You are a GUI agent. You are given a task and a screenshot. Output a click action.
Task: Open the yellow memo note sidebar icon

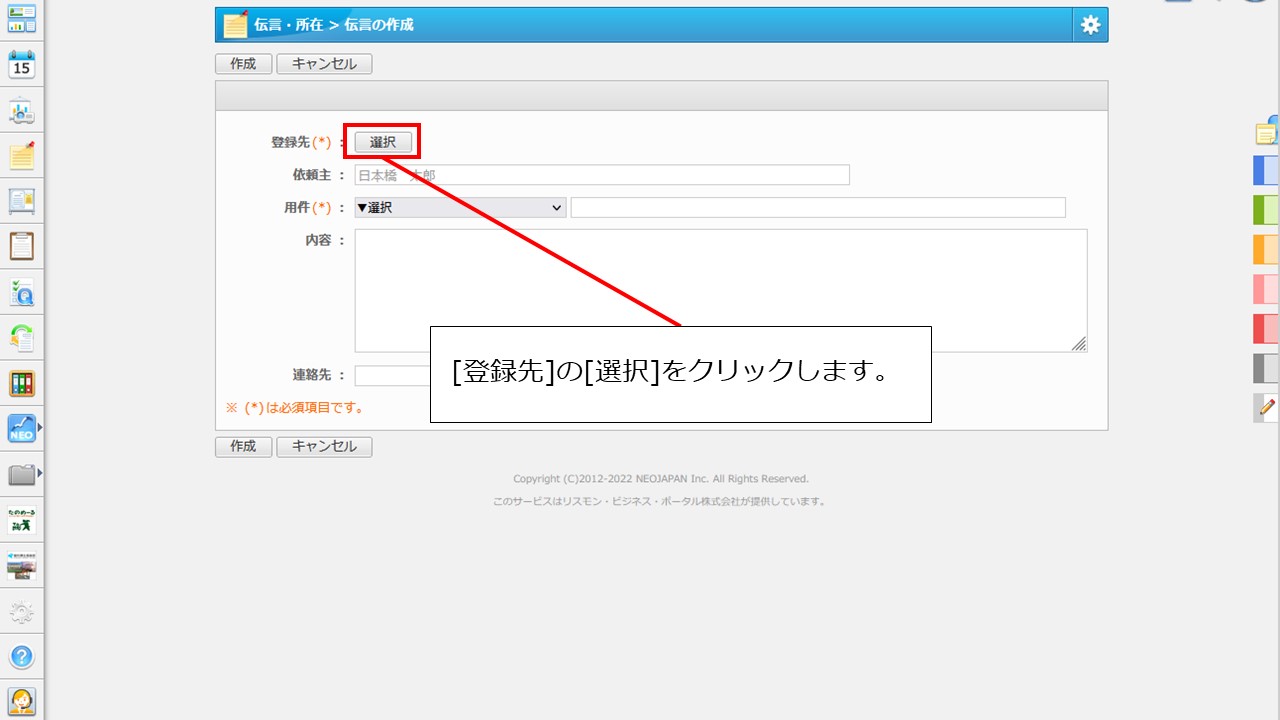(x=21, y=156)
